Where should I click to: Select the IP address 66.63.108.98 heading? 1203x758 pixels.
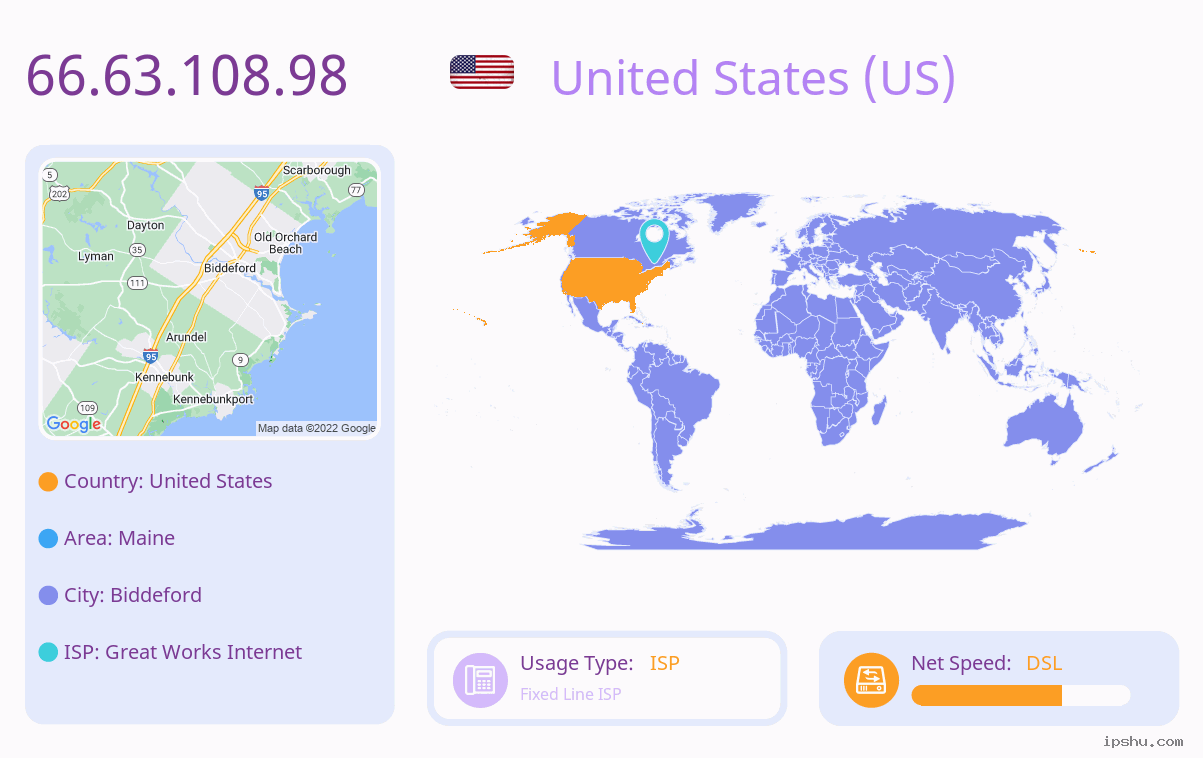click(x=186, y=75)
